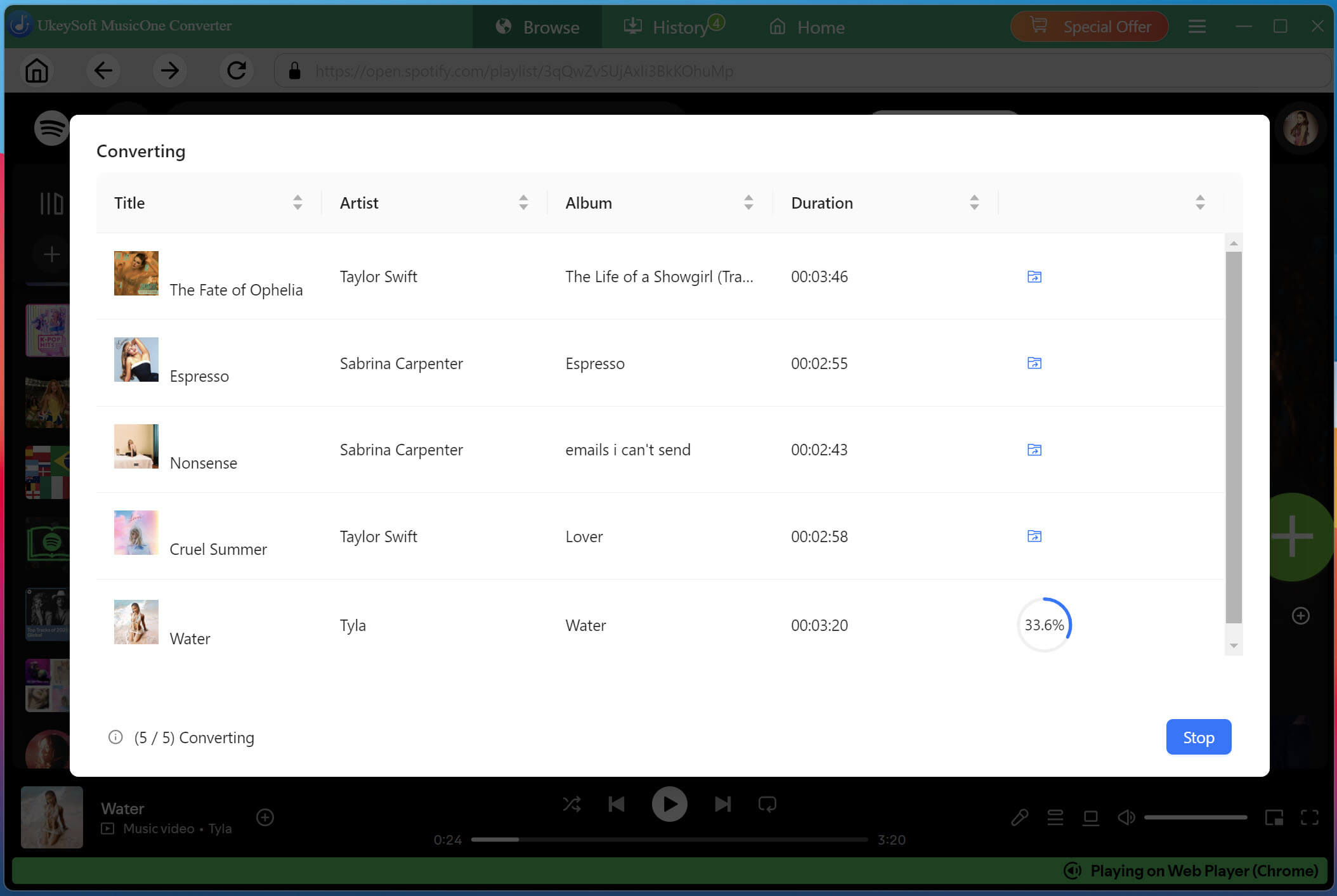Click the Cruel Summer cover thumbnail
The image size is (1337, 896).
point(136,533)
